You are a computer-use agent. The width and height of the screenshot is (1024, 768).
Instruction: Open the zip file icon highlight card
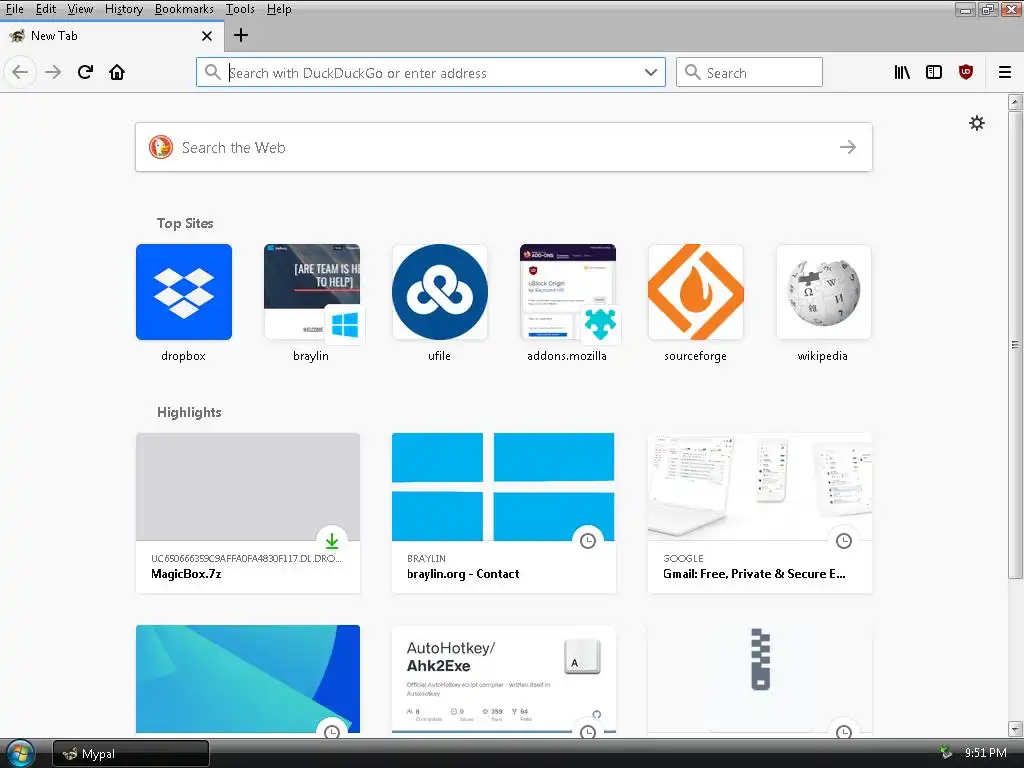coord(760,680)
